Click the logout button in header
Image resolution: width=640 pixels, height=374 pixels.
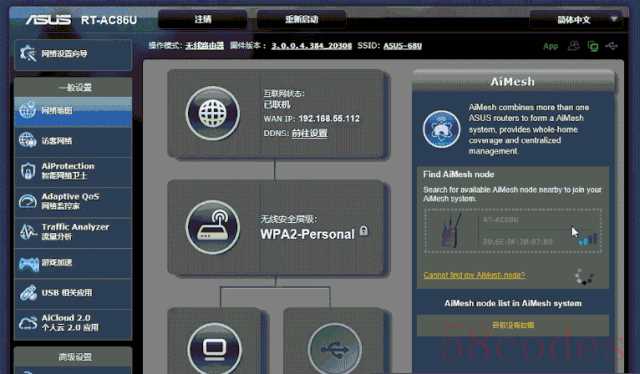click(x=202, y=19)
